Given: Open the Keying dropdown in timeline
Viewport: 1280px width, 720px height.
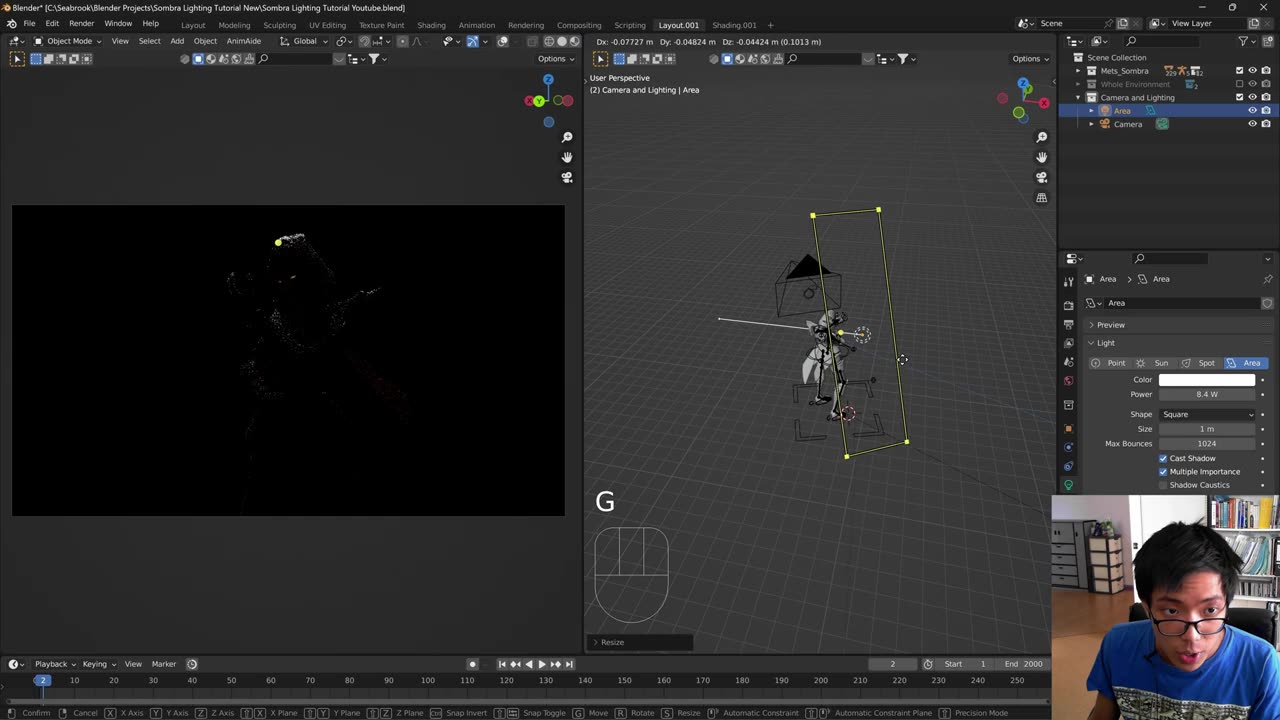Looking at the screenshot, I should (98, 664).
